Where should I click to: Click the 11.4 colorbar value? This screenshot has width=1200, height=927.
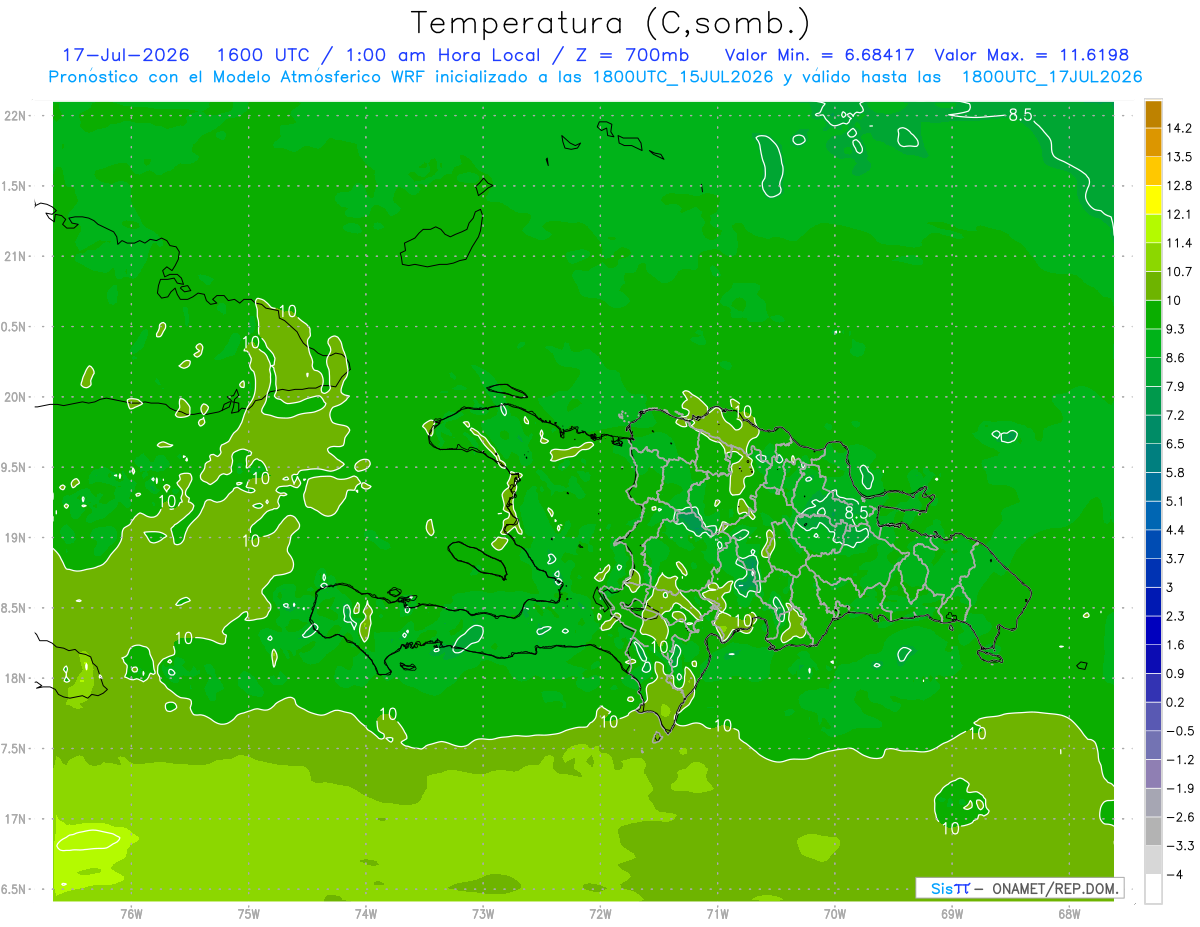click(x=1180, y=243)
